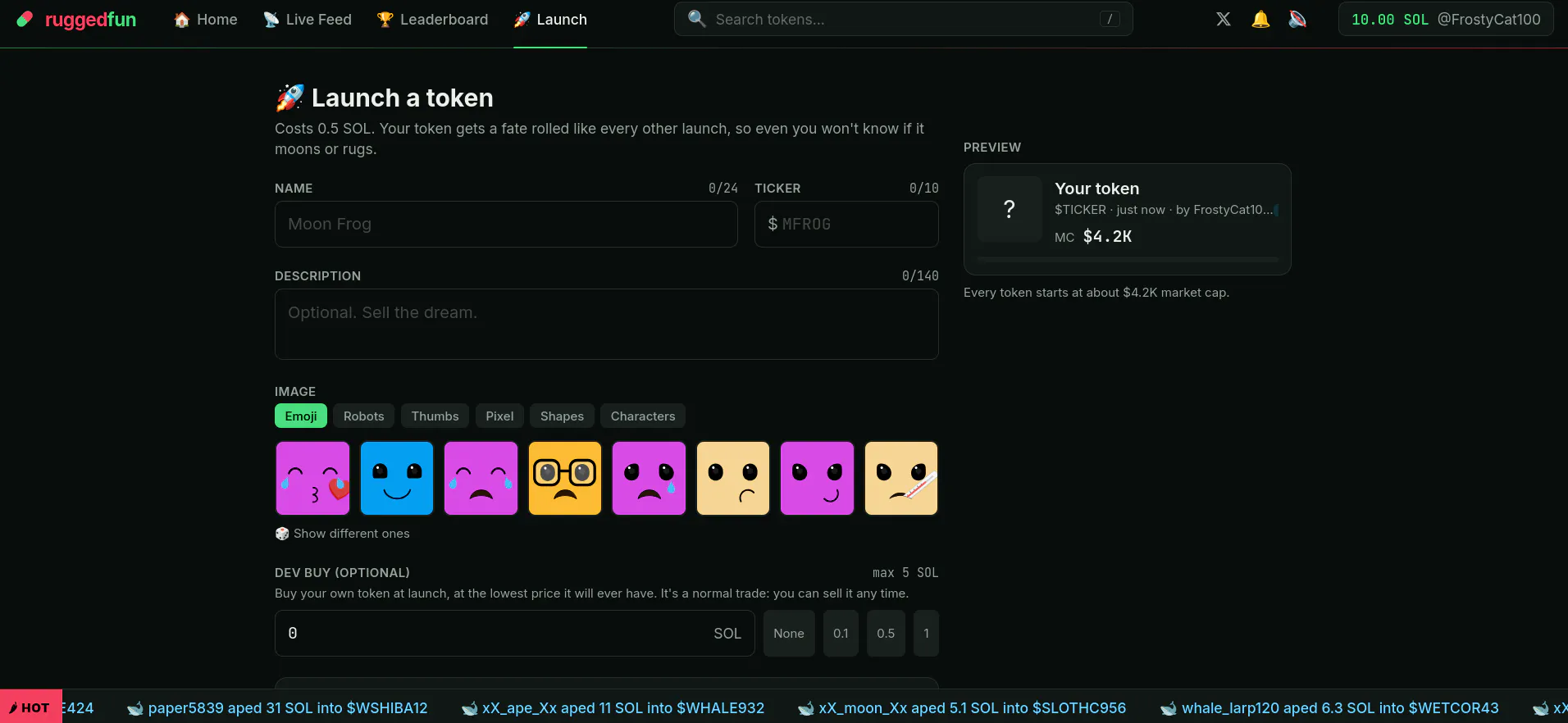The height and width of the screenshot is (723, 1568).
Task: Click the search magnifier icon
Action: [x=696, y=19]
